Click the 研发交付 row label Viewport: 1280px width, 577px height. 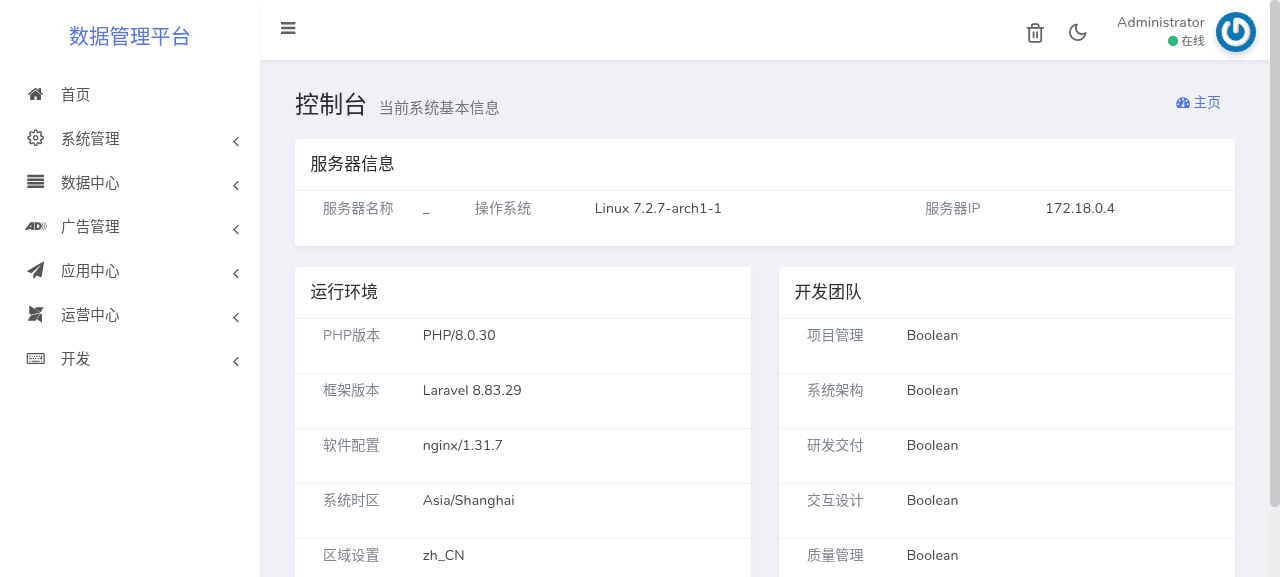[835, 446]
